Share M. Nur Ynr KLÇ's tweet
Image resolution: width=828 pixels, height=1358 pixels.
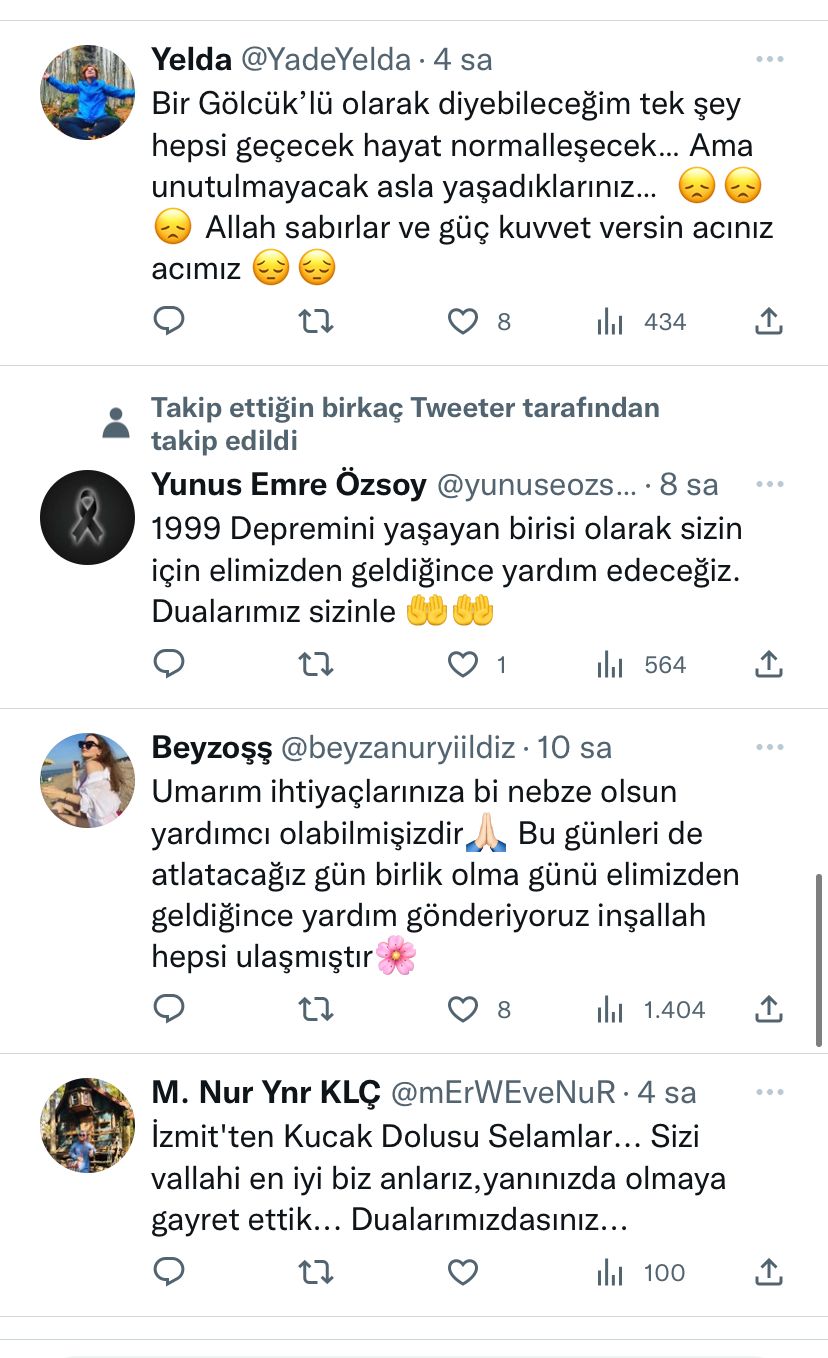coord(768,1272)
